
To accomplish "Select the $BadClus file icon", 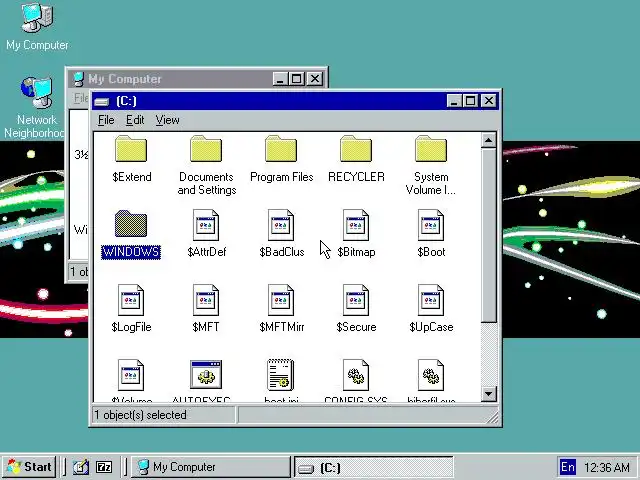I will click(281, 225).
